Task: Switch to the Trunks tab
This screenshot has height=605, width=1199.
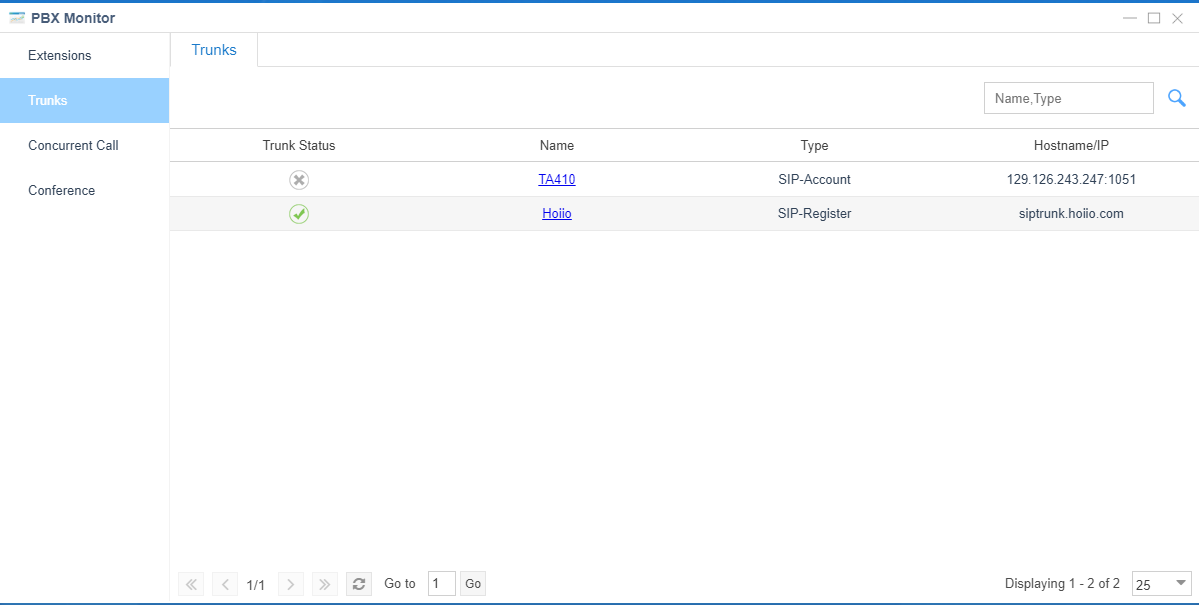Action: tap(214, 50)
